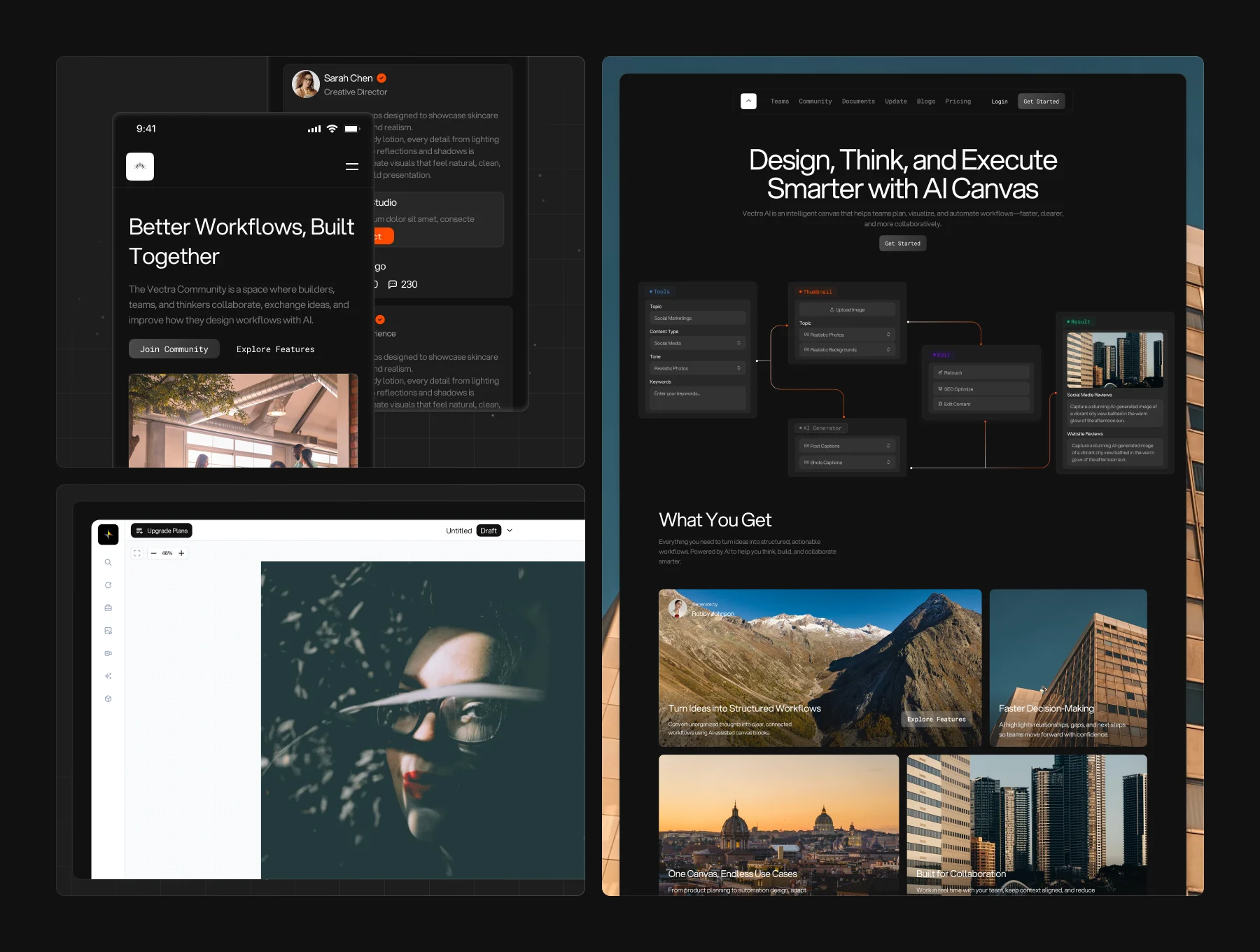
Task: Click the zoom out minus button
Action: [154, 553]
